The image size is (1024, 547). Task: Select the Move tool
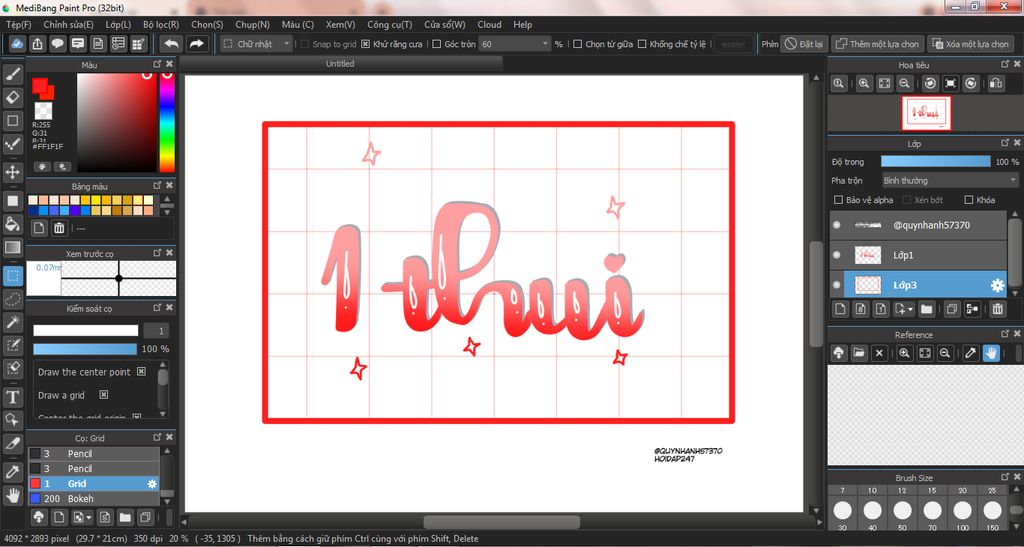(12, 172)
